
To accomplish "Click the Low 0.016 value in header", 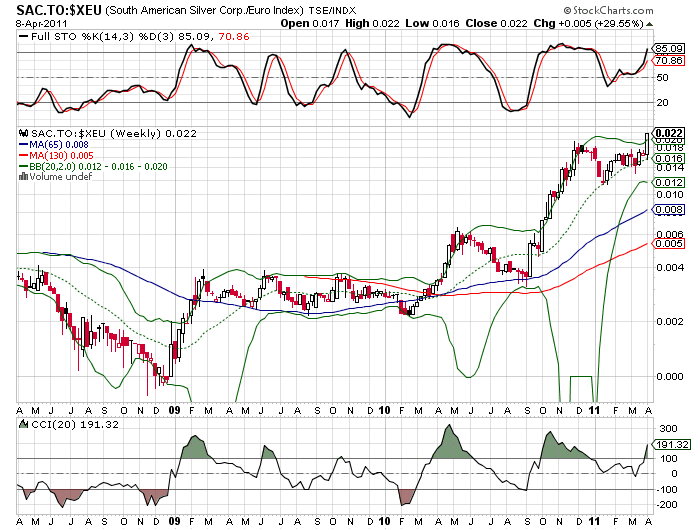I will click(432, 23).
